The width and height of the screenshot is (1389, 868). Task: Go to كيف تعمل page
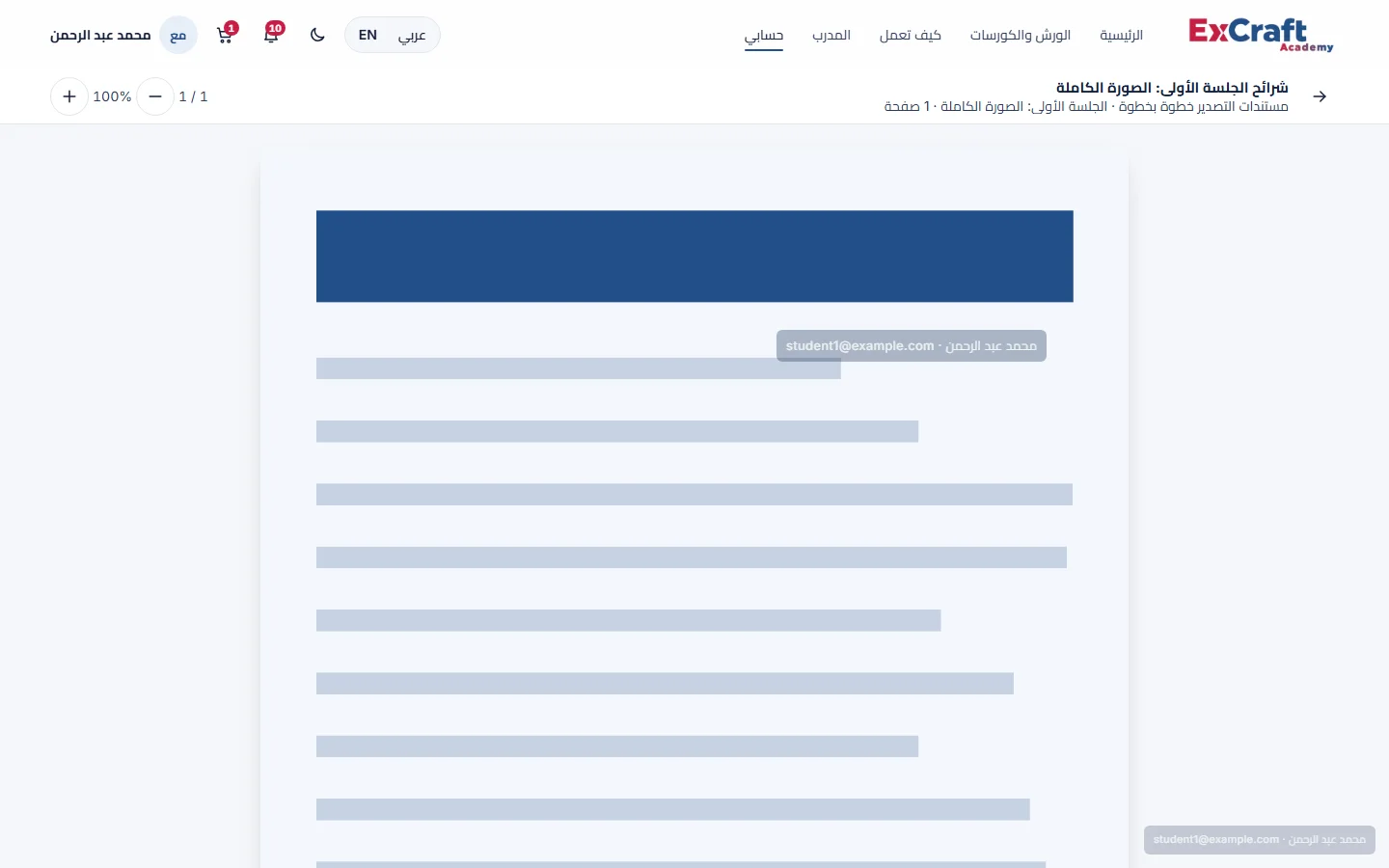click(911, 35)
